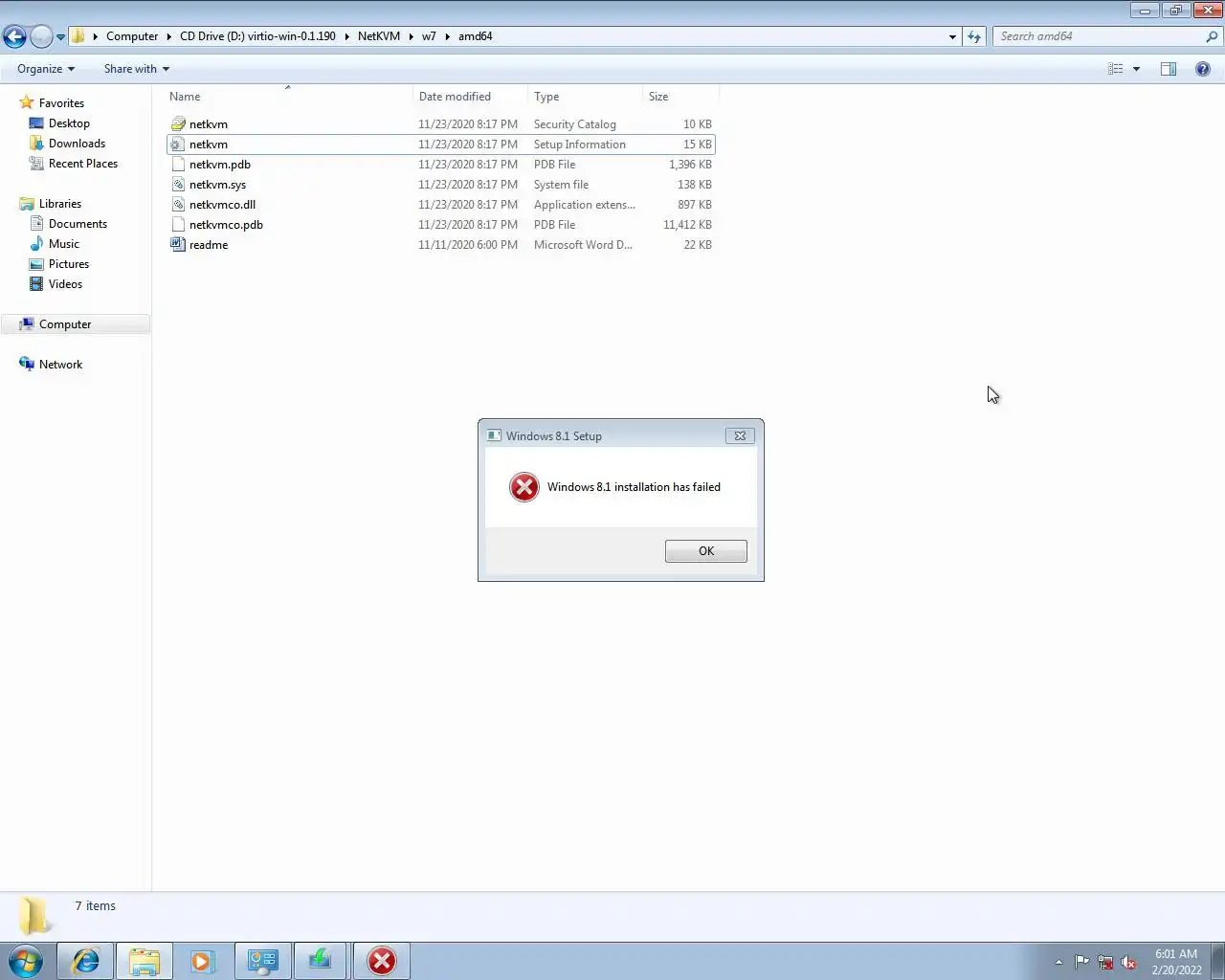The height and width of the screenshot is (980, 1225).
Task: Select the netkvm.pdb file icon
Action: 178,165
